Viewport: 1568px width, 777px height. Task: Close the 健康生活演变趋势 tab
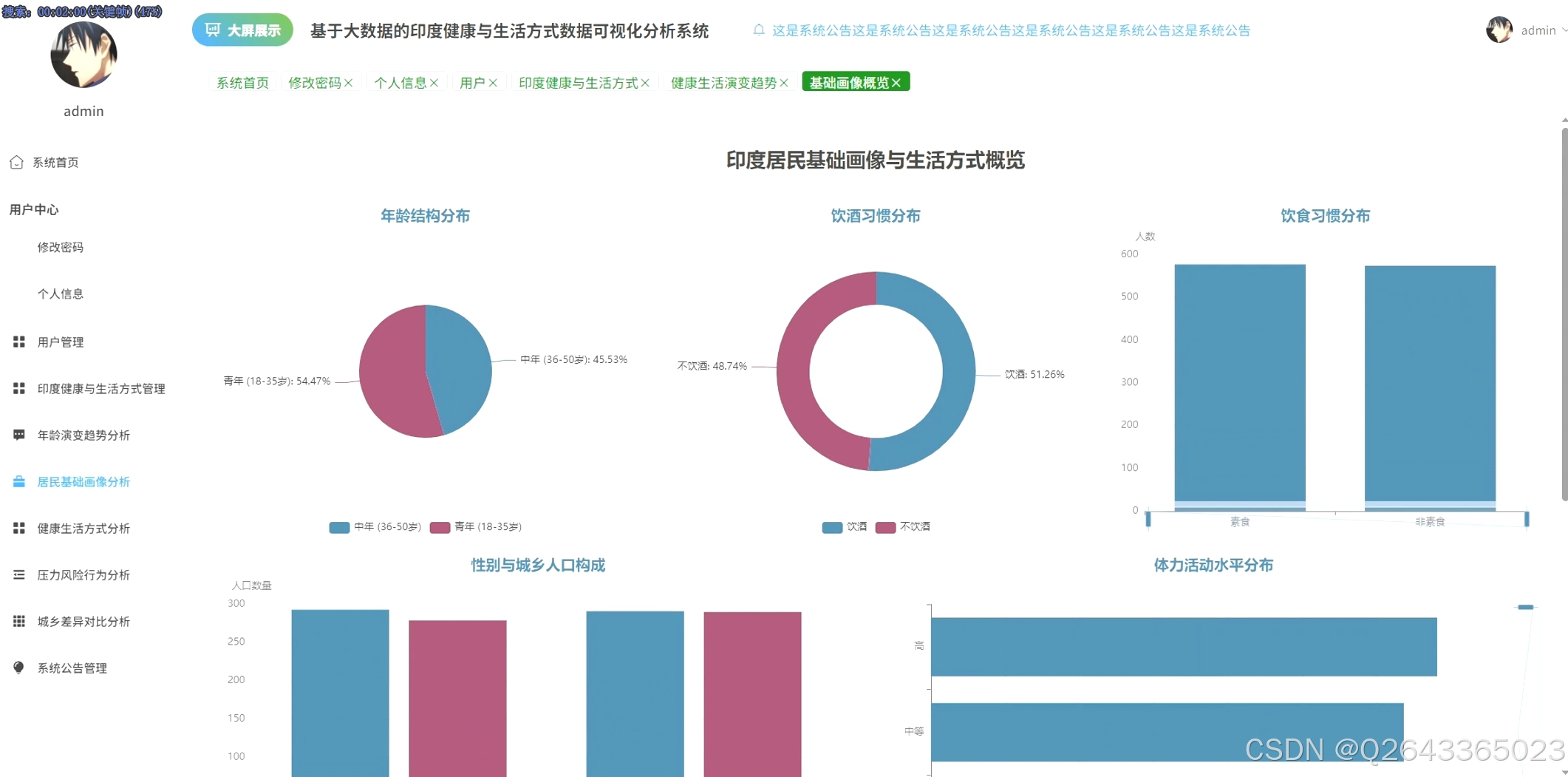[x=784, y=83]
